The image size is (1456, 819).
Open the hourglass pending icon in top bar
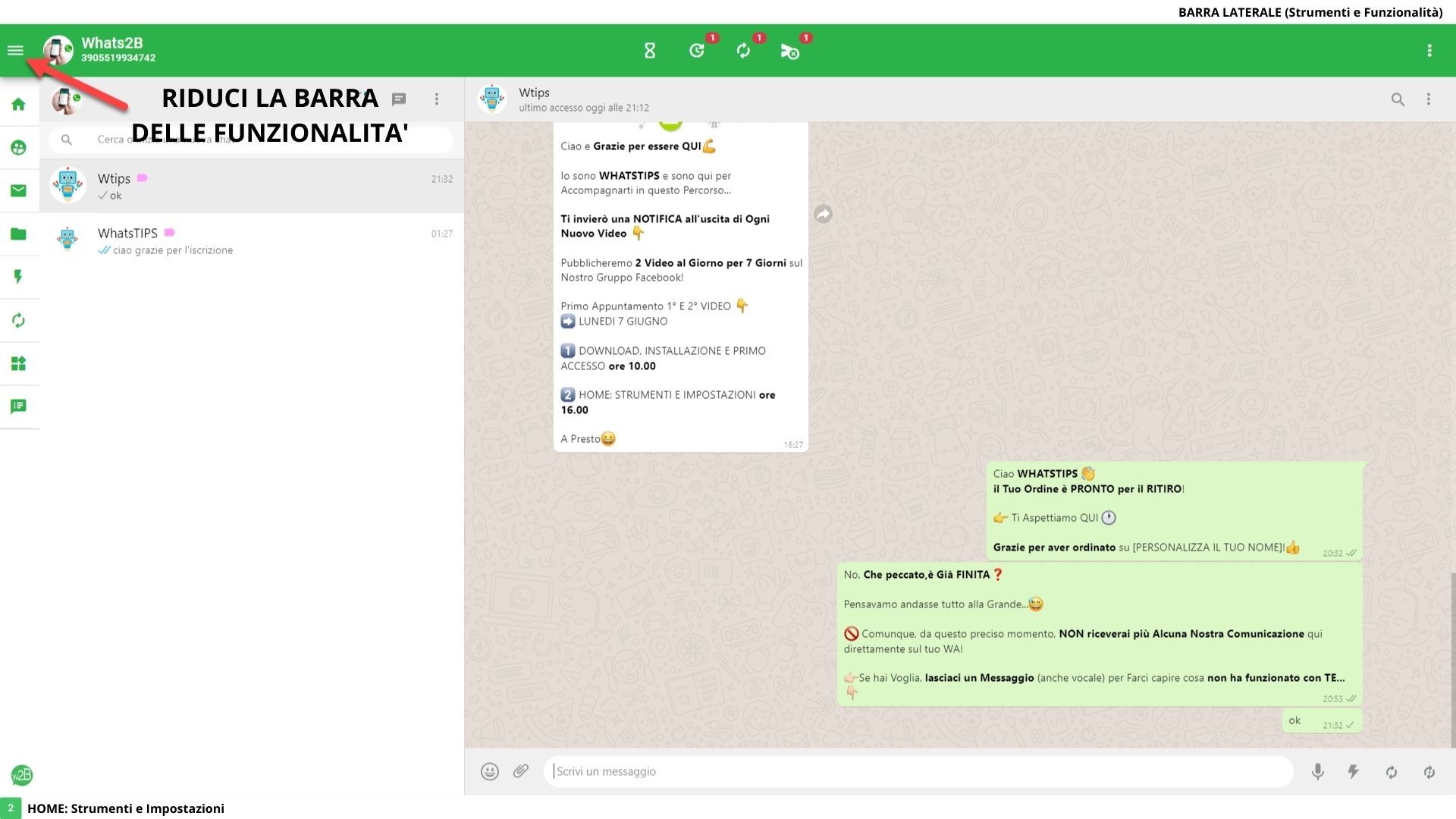click(650, 51)
